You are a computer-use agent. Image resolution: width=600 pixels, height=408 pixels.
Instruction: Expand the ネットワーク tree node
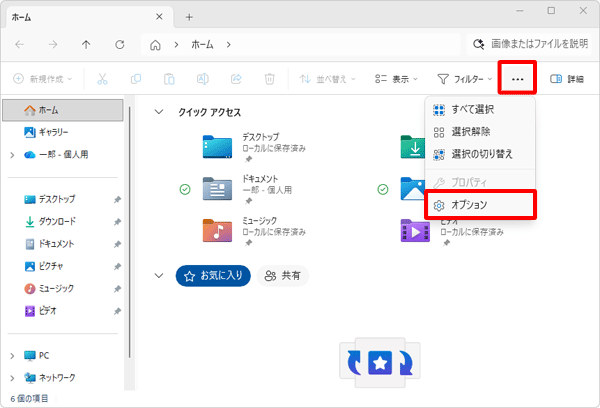(x=12, y=378)
